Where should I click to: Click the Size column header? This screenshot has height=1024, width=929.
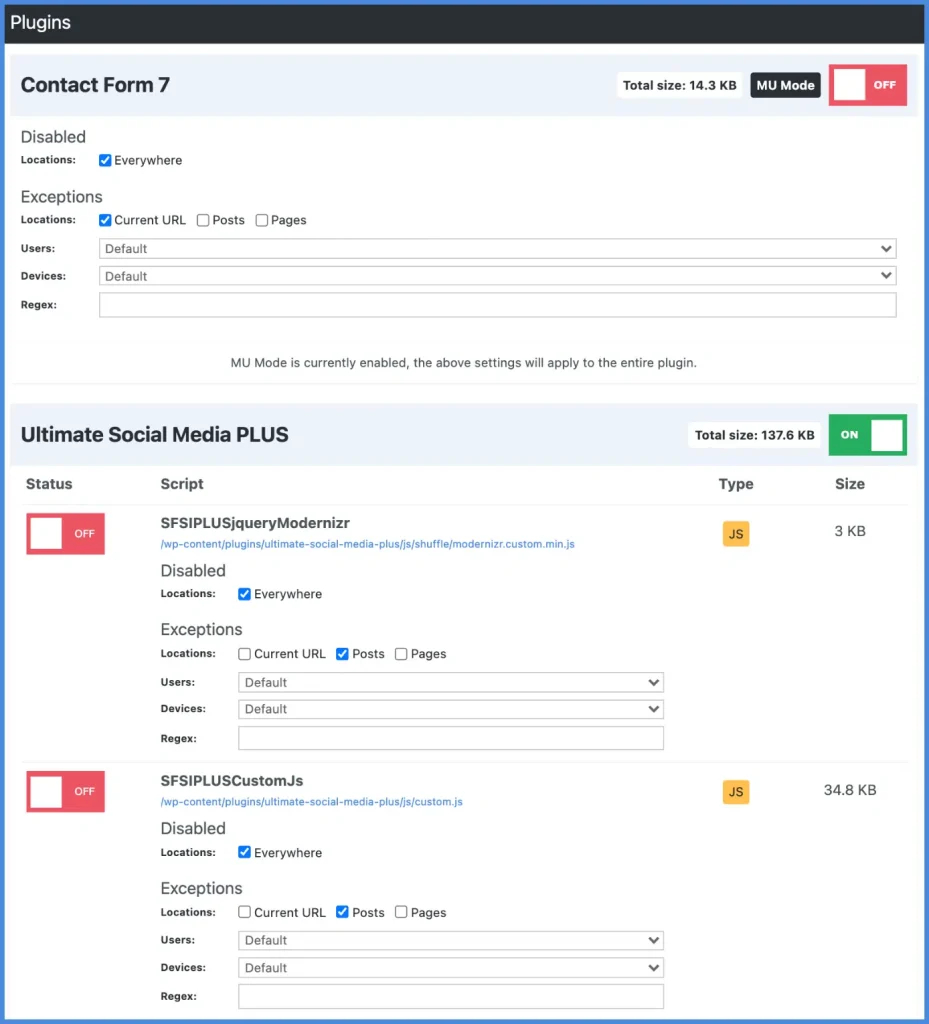click(849, 484)
